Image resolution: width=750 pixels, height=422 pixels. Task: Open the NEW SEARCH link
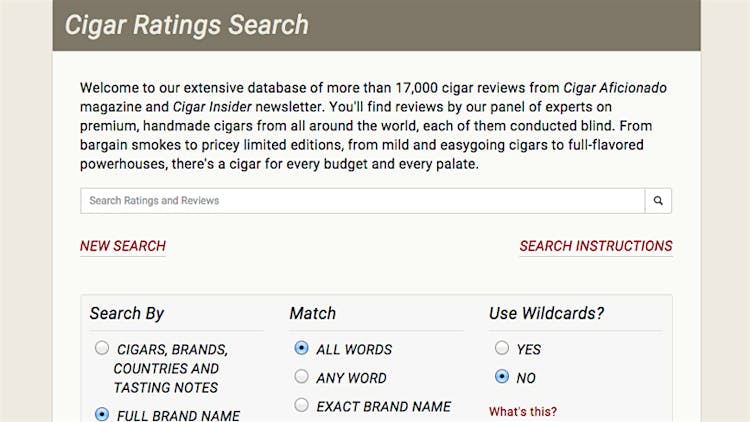(x=123, y=246)
